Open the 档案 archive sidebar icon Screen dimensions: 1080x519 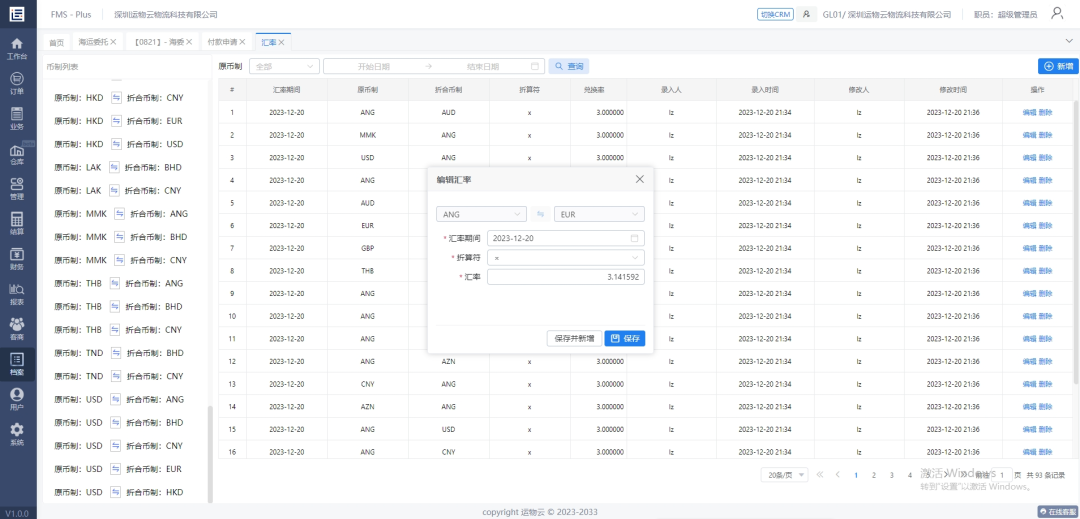pos(17,364)
